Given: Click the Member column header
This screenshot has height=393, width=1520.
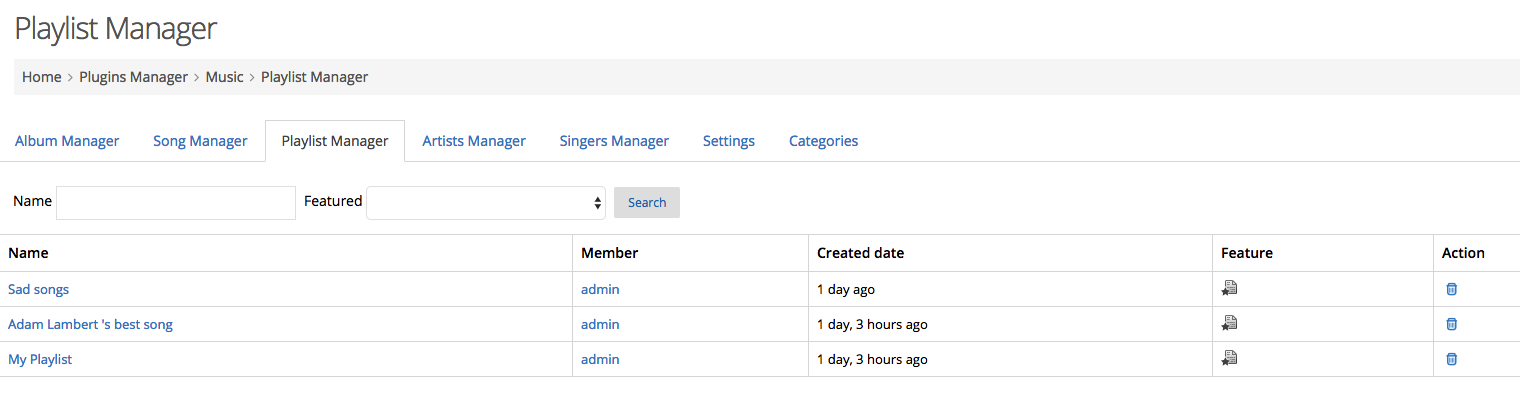Looking at the screenshot, I should pyautogui.click(x=609, y=253).
